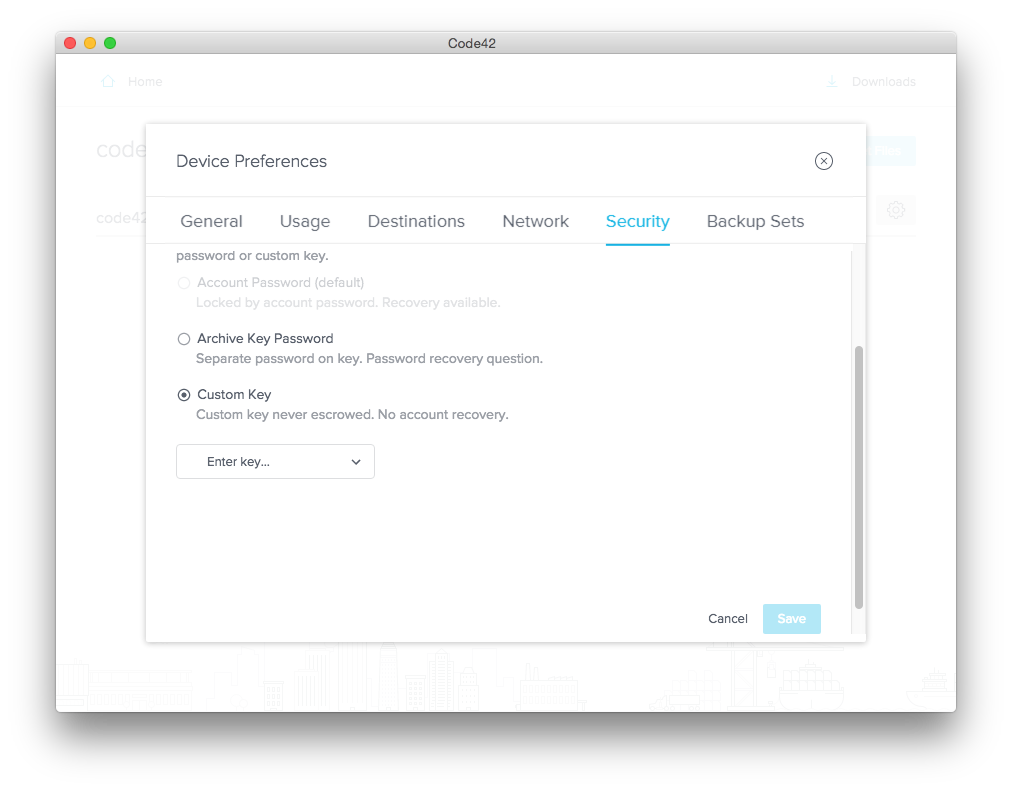The image size is (1012, 792).
Task: View the Usage tab
Action: (305, 221)
